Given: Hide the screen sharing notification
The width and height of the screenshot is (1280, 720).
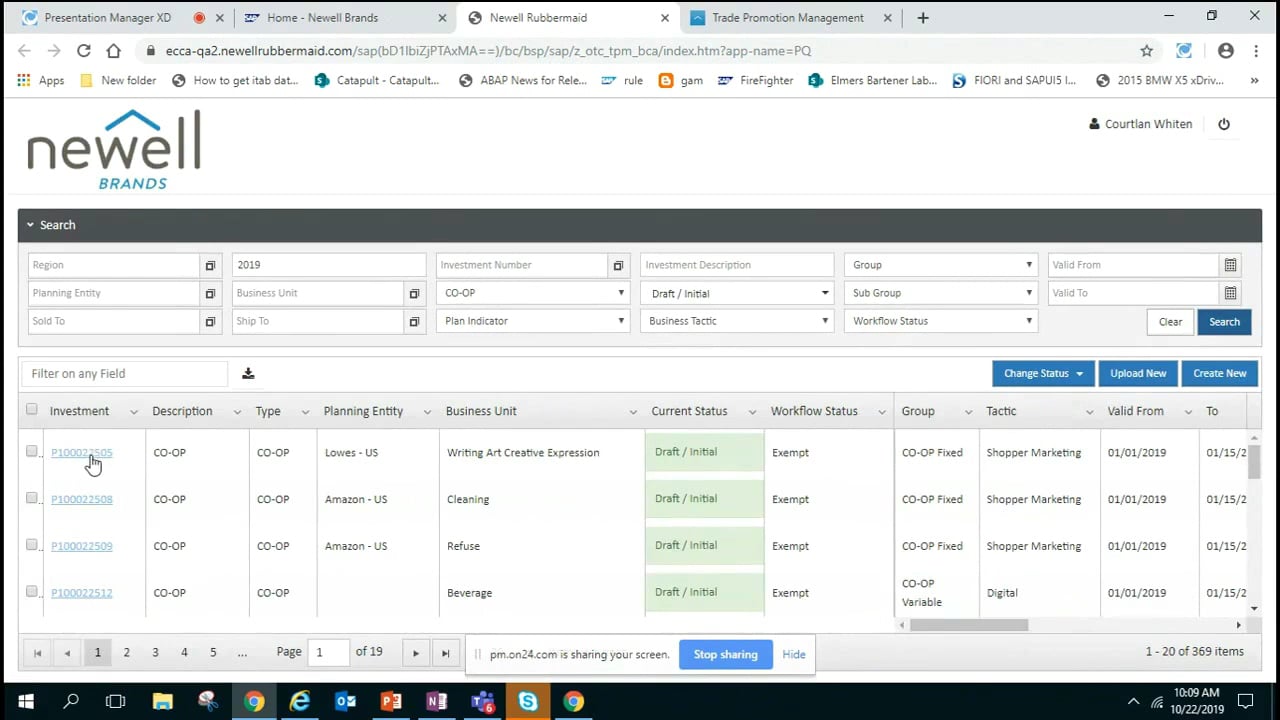Looking at the screenshot, I should [794, 654].
